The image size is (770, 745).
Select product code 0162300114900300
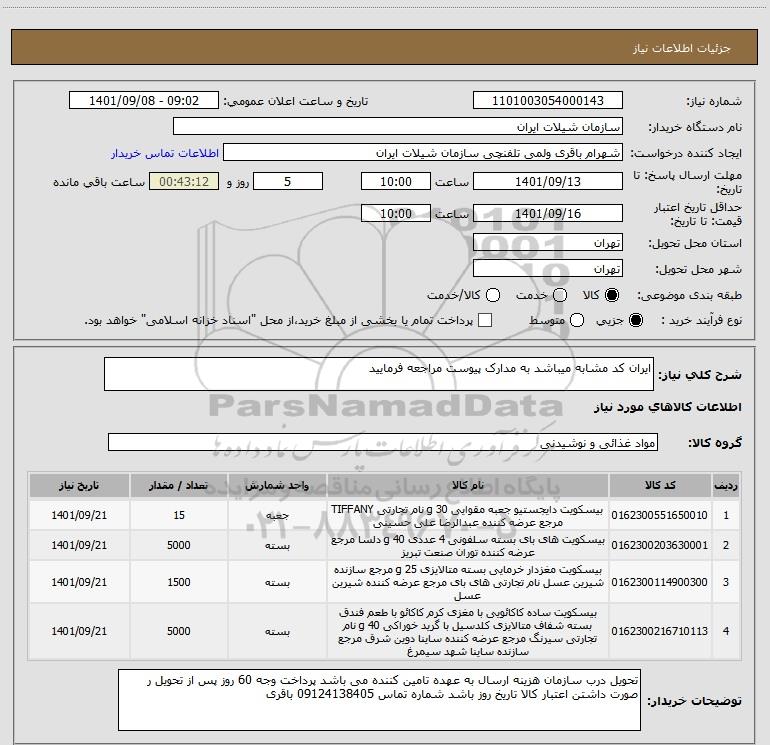point(660,582)
